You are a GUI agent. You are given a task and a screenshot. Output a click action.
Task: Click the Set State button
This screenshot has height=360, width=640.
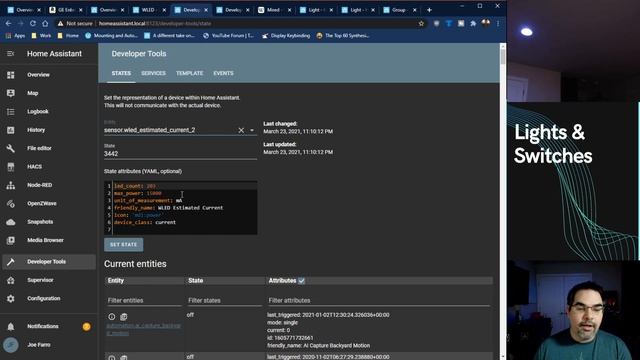(124, 244)
